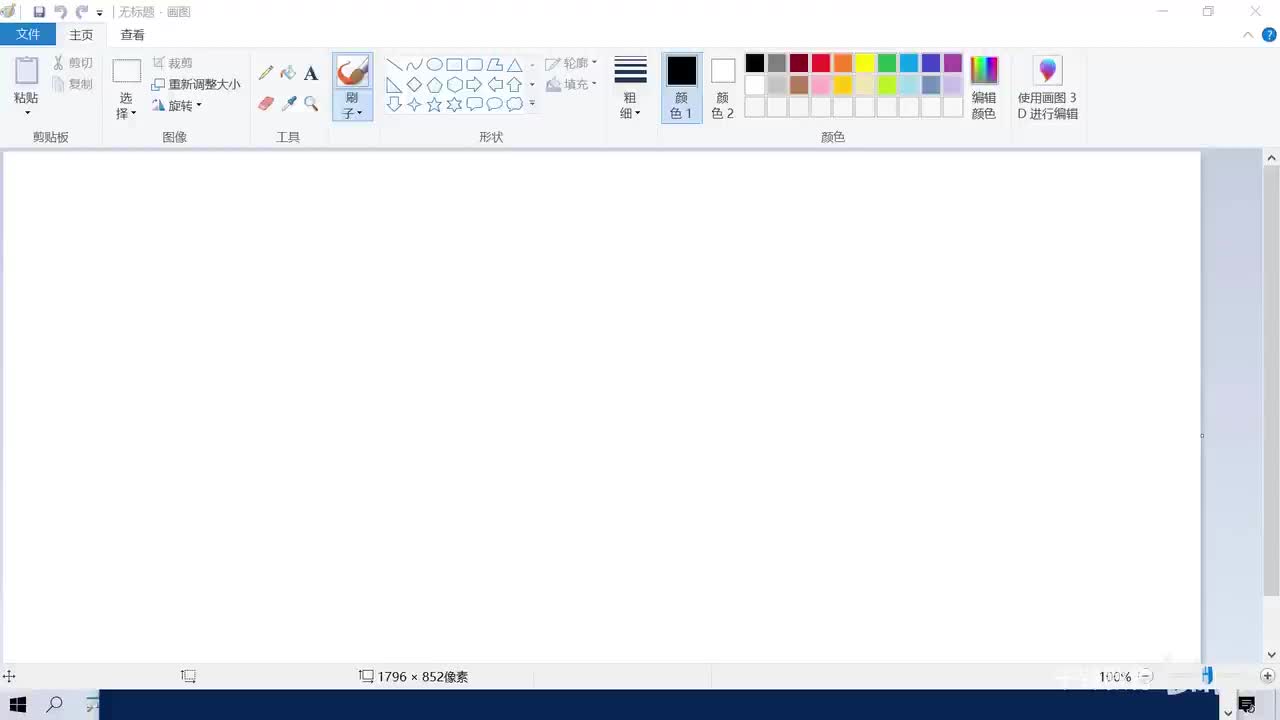Pick the Down arrow shape
The height and width of the screenshot is (720, 1280).
coord(394,104)
